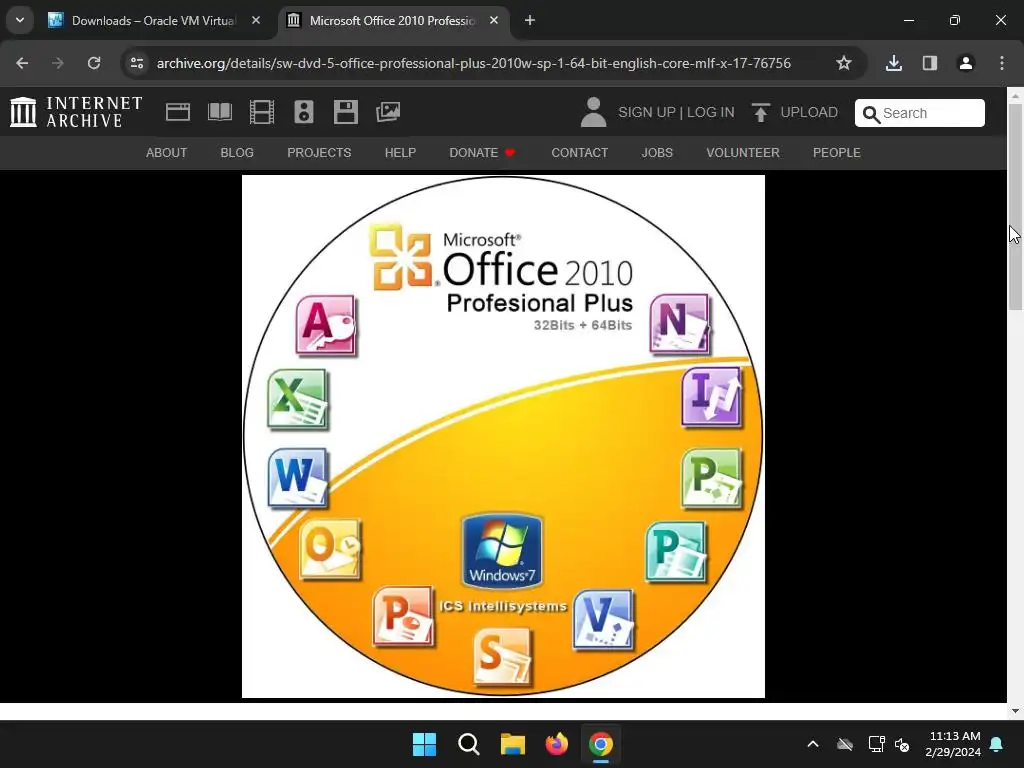Click muted volume icon in tray
This screenshot has width=1024, height=768.
tap(902, 744)
